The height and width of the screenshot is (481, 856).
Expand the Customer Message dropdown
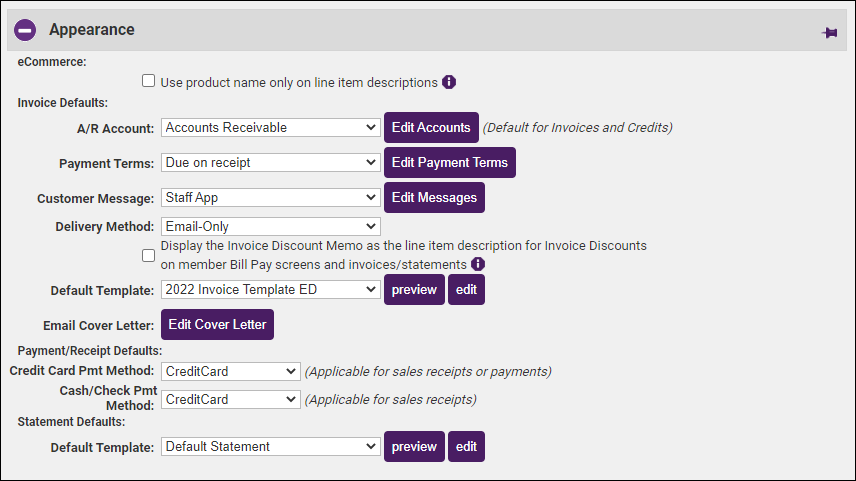coord(270,198)
